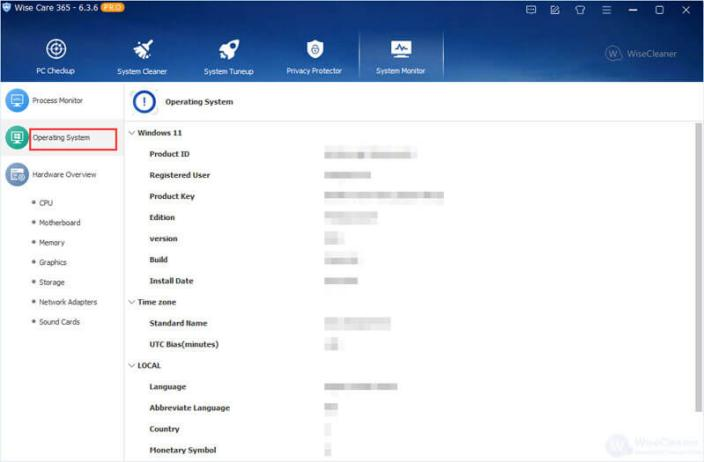704x462 pixels.
Task: Click the Edition label
Action: (x=162, y=217)
